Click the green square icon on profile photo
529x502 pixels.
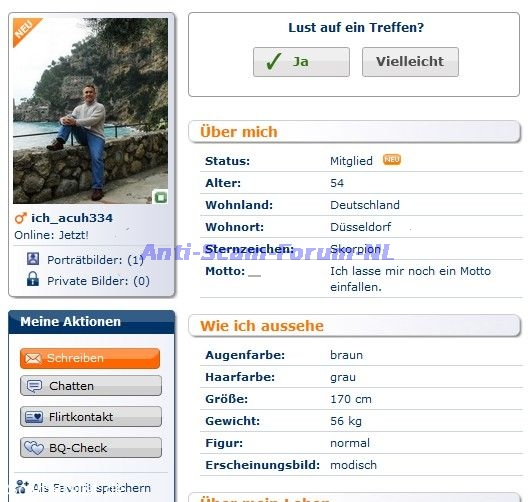pyautogui.click(x=161, y=197)
